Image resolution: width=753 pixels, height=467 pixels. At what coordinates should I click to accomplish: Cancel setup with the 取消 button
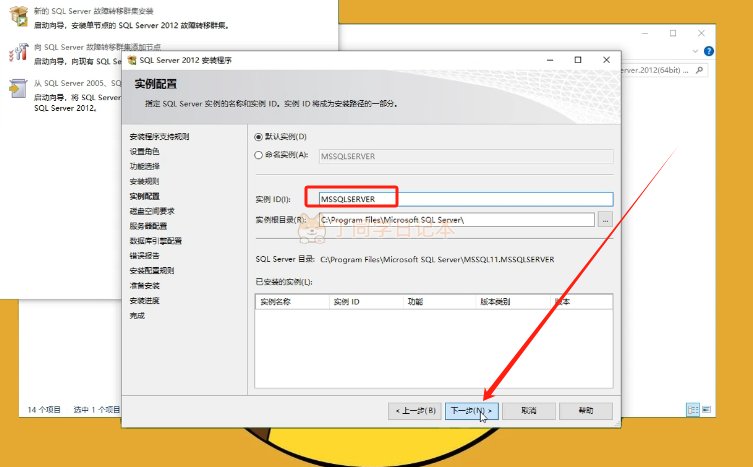tap(529, 411)
